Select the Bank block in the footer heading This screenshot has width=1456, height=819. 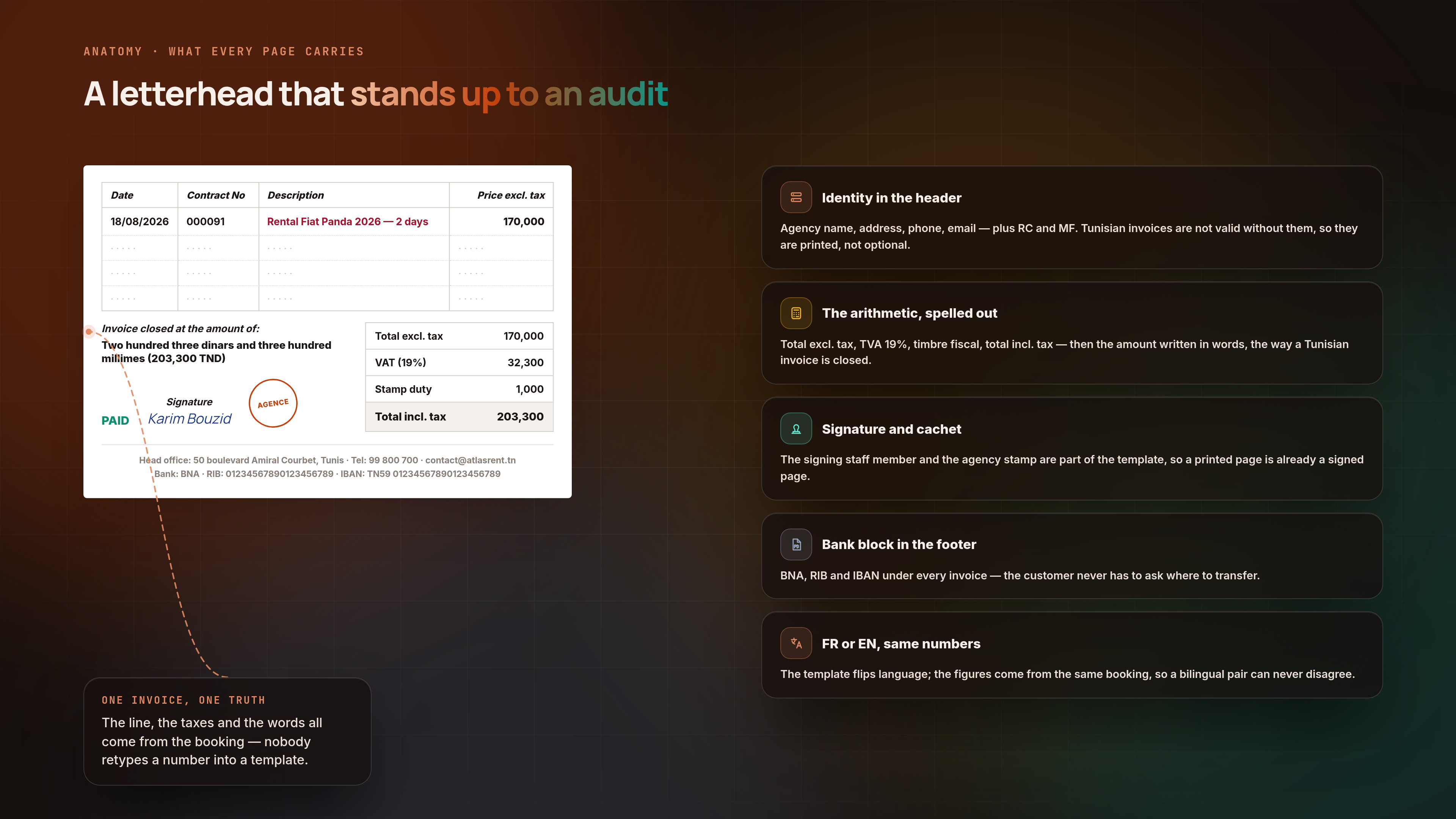pyautogui.click(x=899, y=544)
